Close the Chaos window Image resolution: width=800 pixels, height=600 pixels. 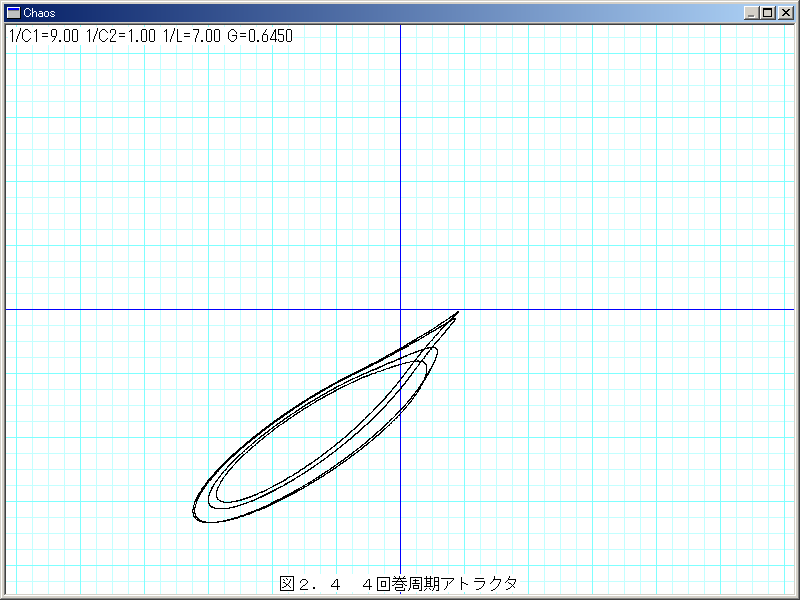pyautogui.click(x=786, y=13)
